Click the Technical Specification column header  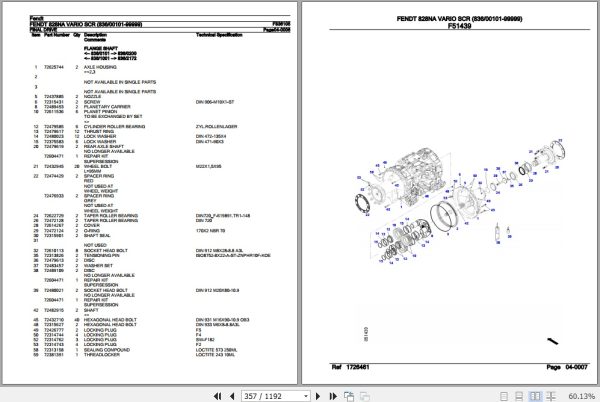pyautogui.click(x=219, y=35)
